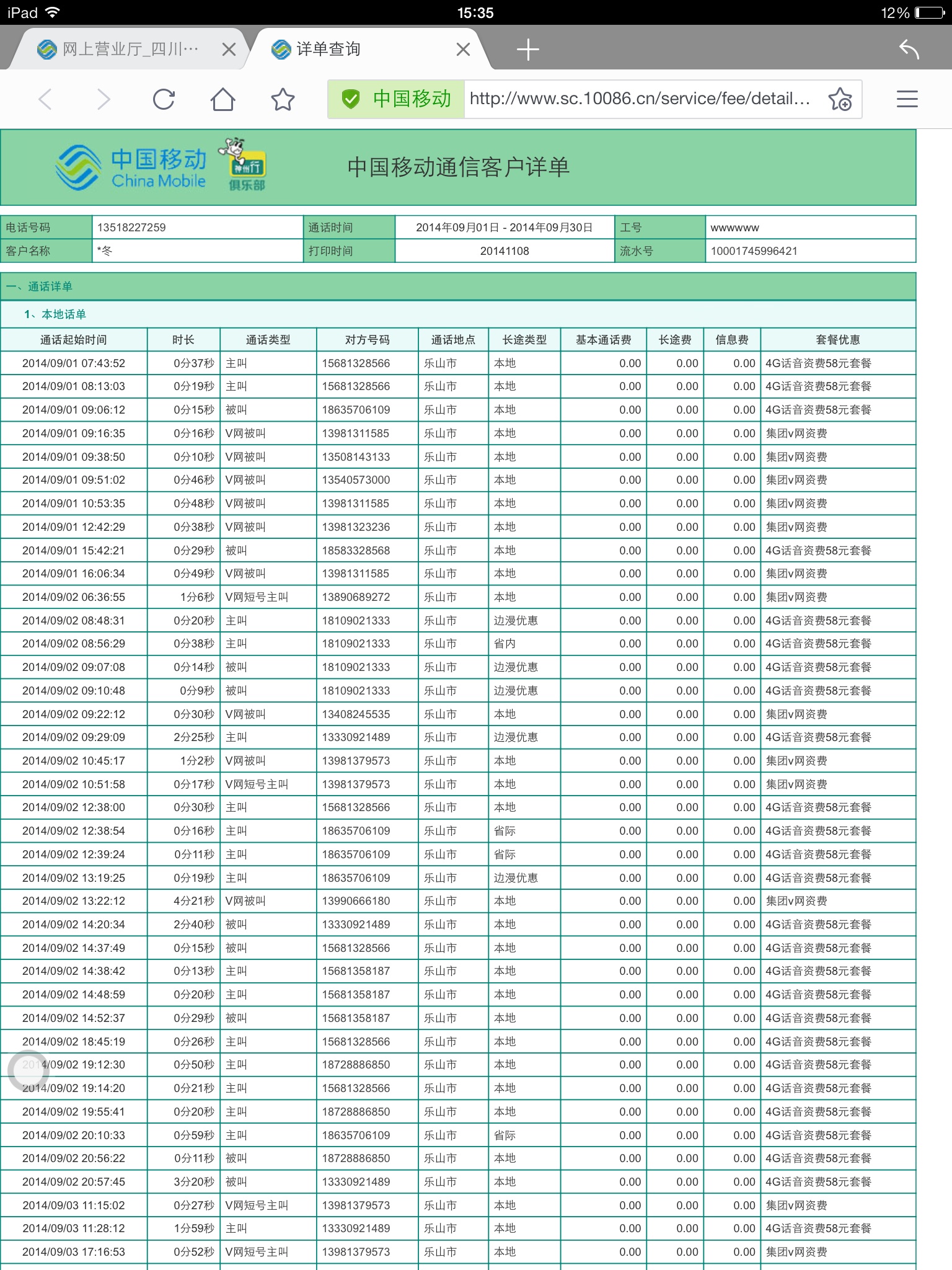
Task: Tap the browser forward arrow
Action: pyautogui.click(x=104, y=99)
